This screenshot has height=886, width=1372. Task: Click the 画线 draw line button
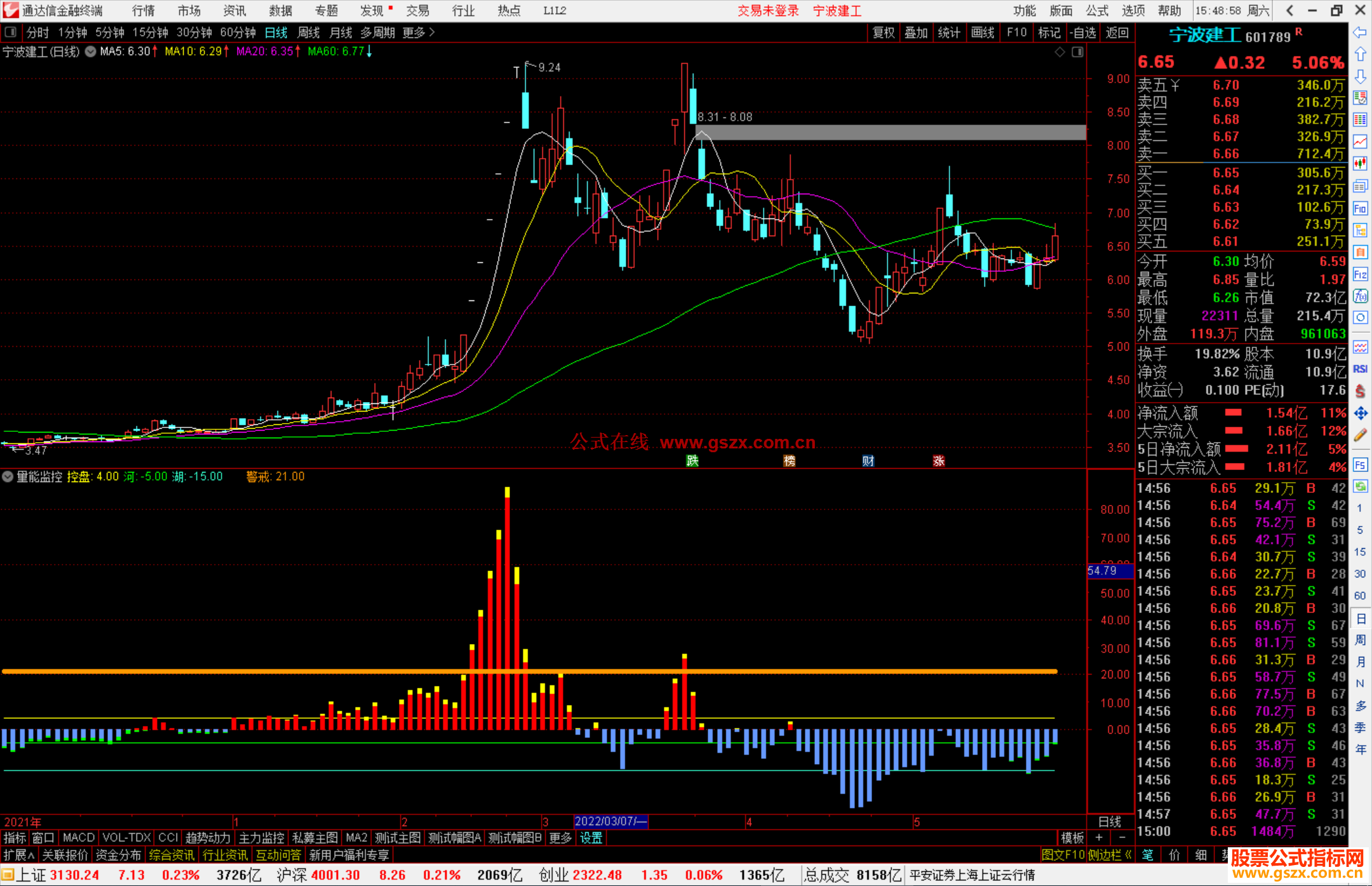tap(983, 32)
